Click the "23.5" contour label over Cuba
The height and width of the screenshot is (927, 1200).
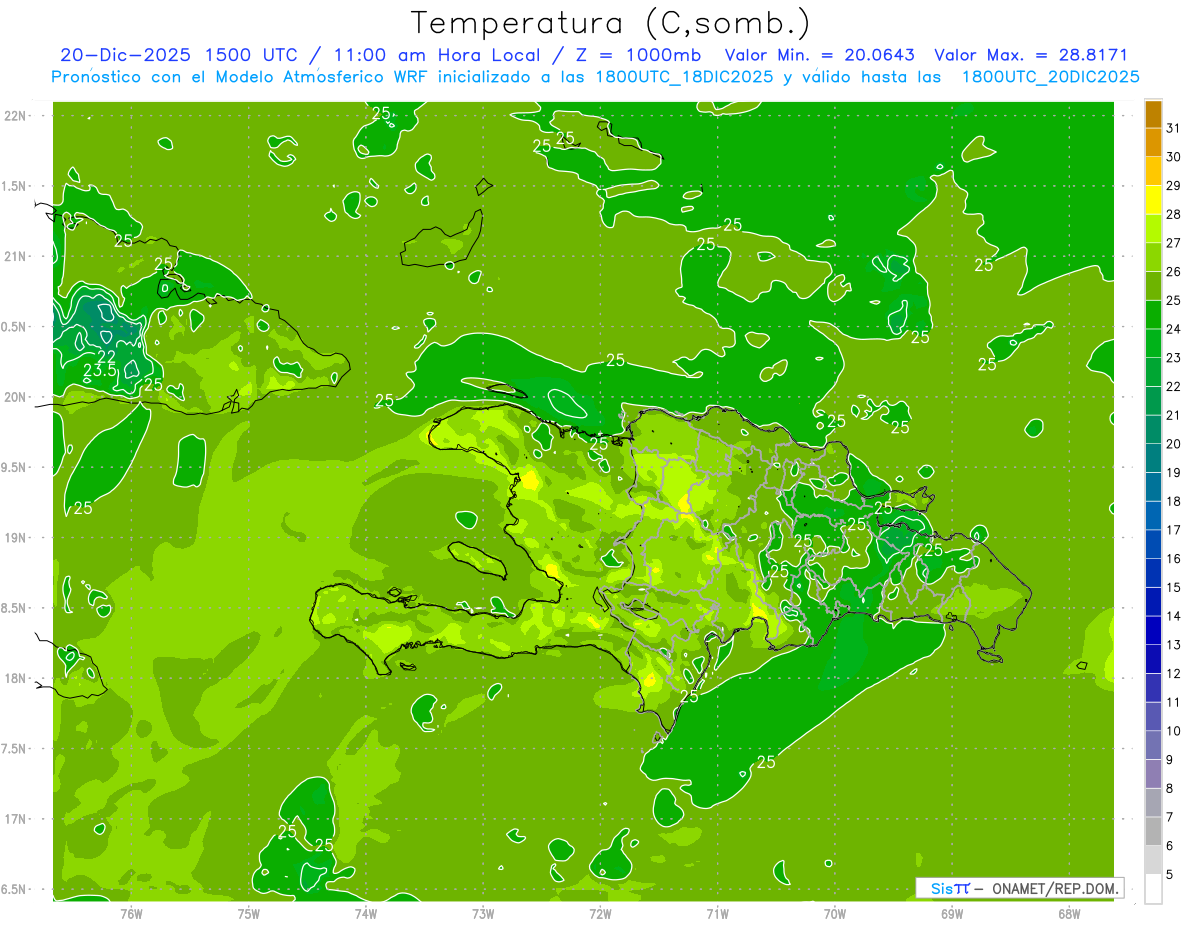(99, 370)
